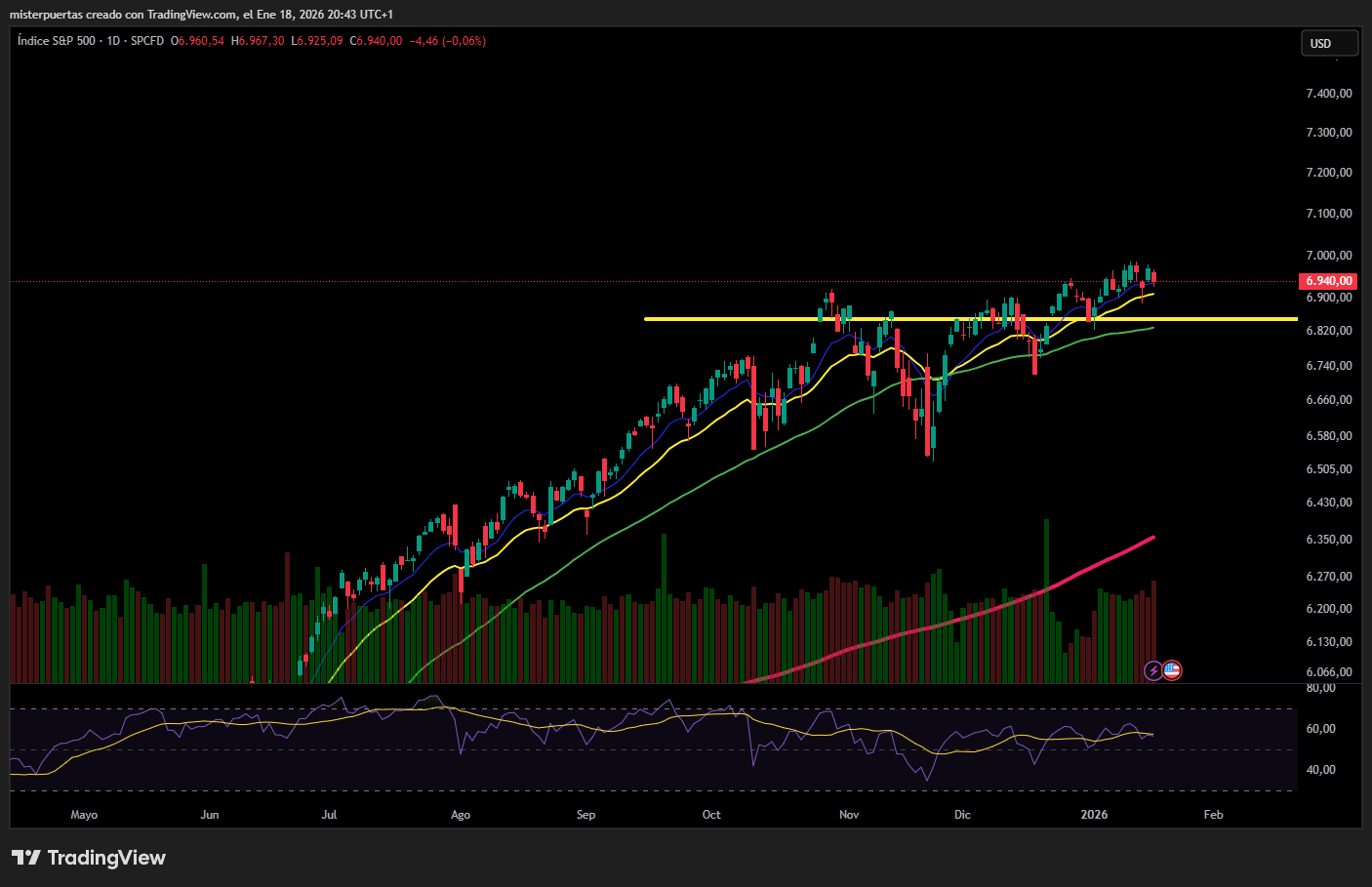Image resolution: width=1372 pixels, height=887 pixels.
Task: Click the US flag economic event icon
Action: [1172, 670]
